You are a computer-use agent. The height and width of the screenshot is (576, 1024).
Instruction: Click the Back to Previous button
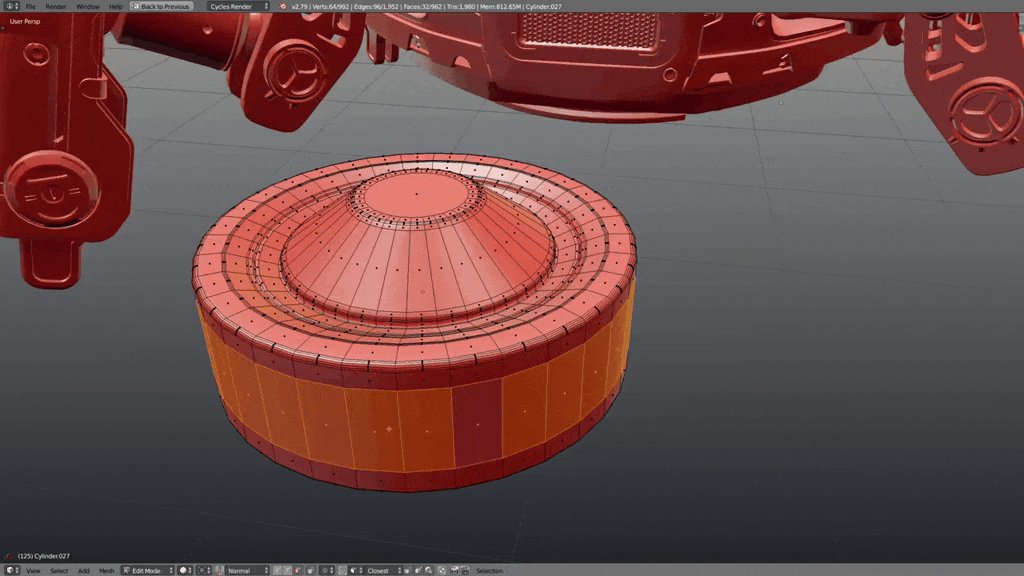pos(161,6)
